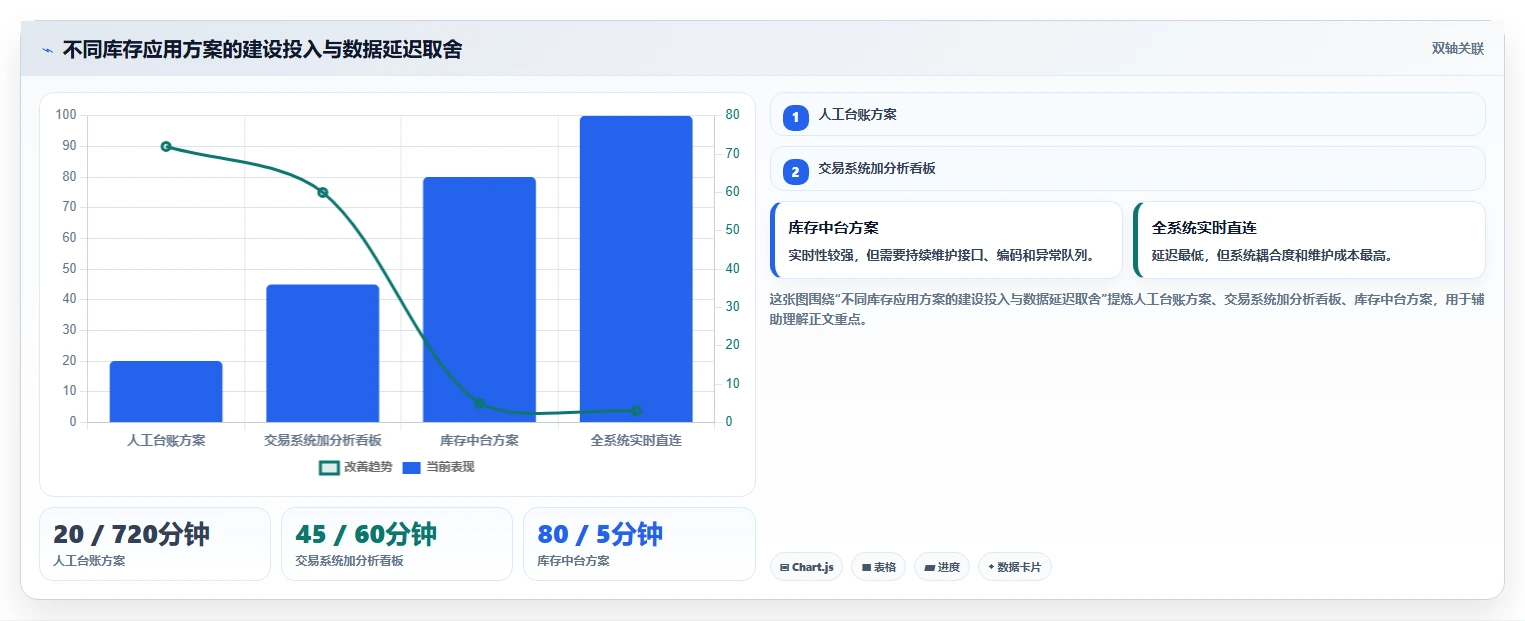Select the 表格 tag
The width and height of the screenshot is (1525, 621).
878,567
